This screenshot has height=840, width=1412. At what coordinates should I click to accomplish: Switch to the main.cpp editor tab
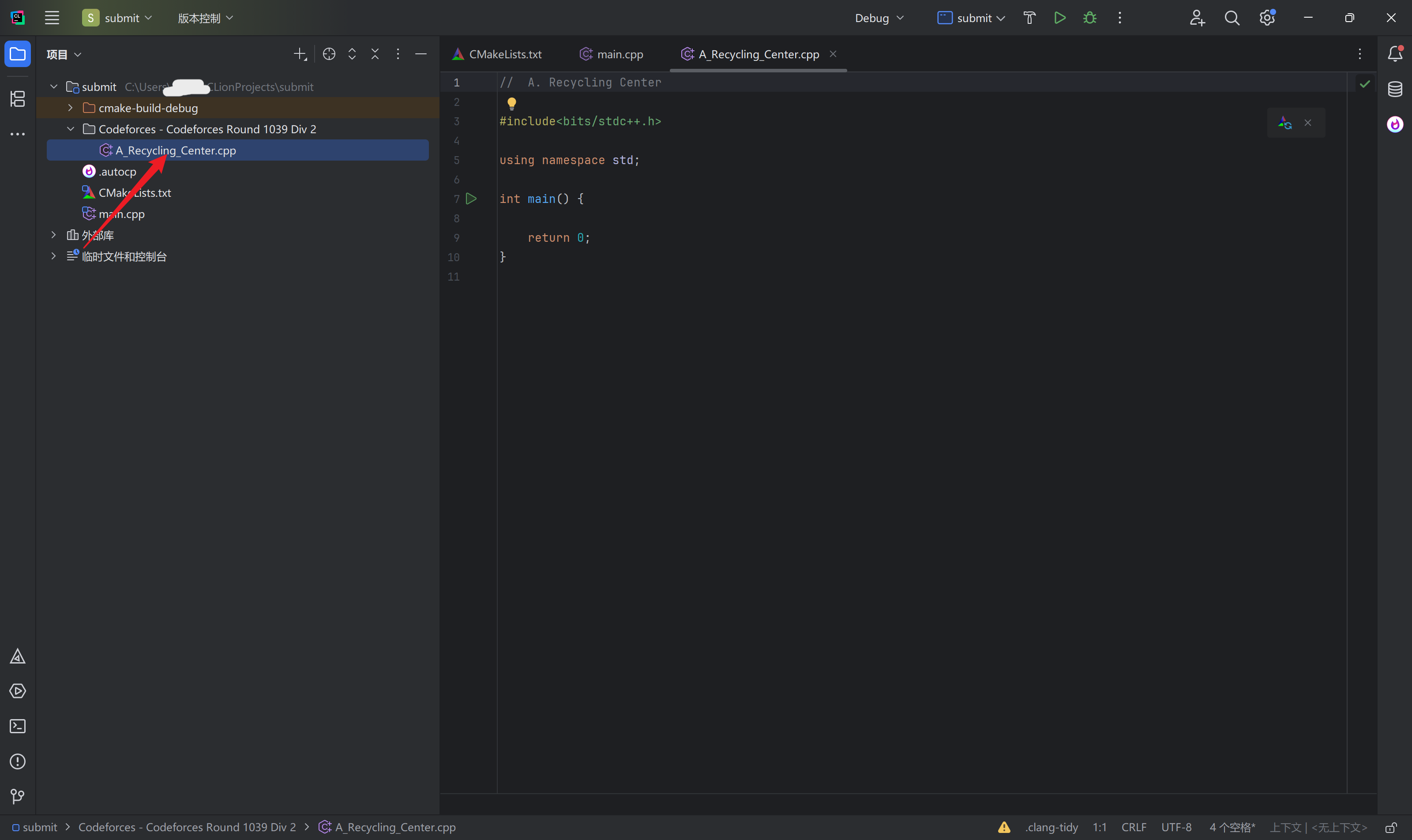[x=612, y=54]
